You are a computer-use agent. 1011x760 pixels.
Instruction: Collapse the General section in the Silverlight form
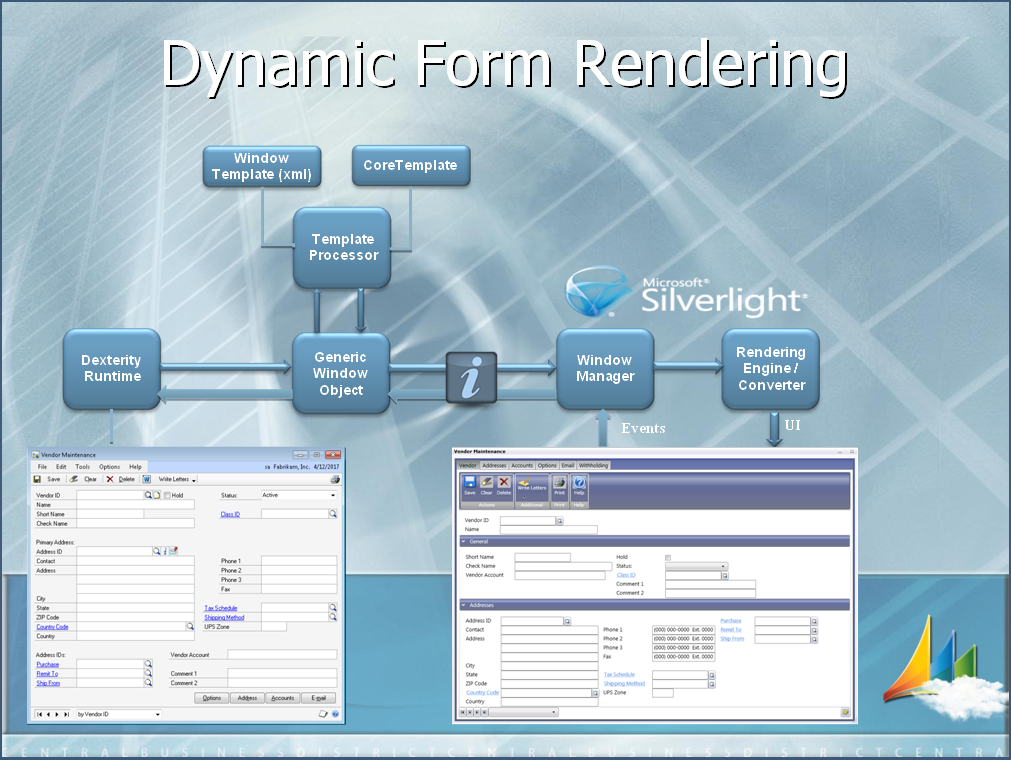tap(461, 541)
